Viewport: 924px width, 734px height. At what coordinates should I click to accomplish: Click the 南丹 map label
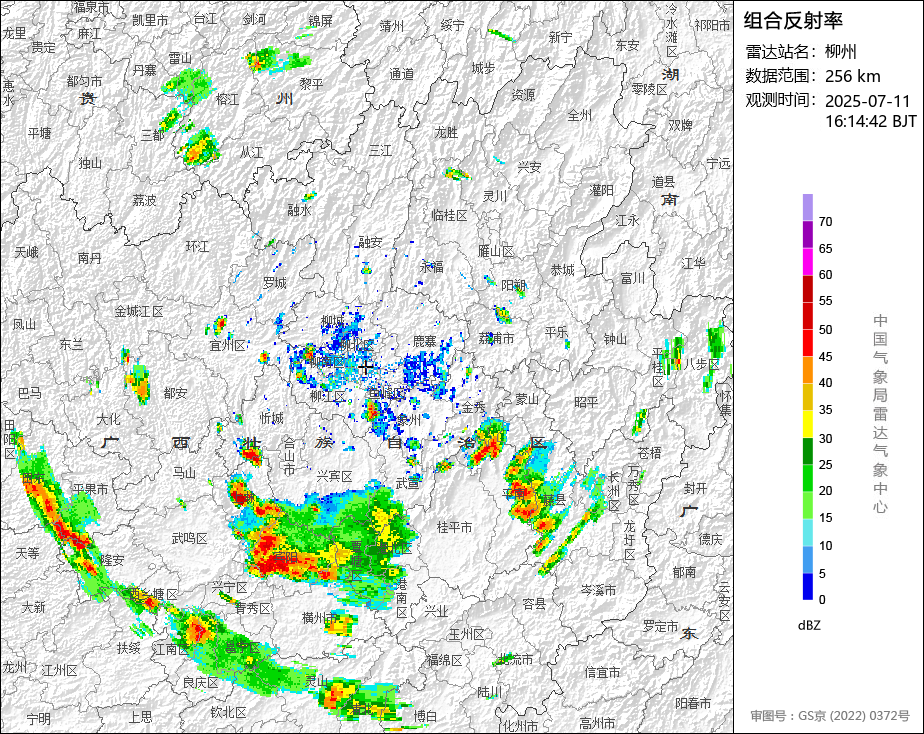click(x=90, y=258)
